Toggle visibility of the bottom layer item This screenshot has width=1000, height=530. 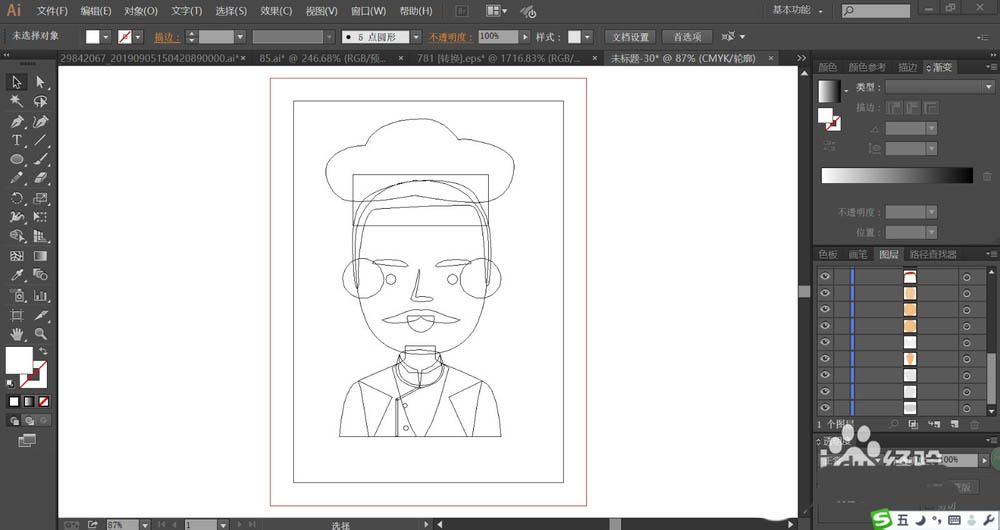point(825,408)
